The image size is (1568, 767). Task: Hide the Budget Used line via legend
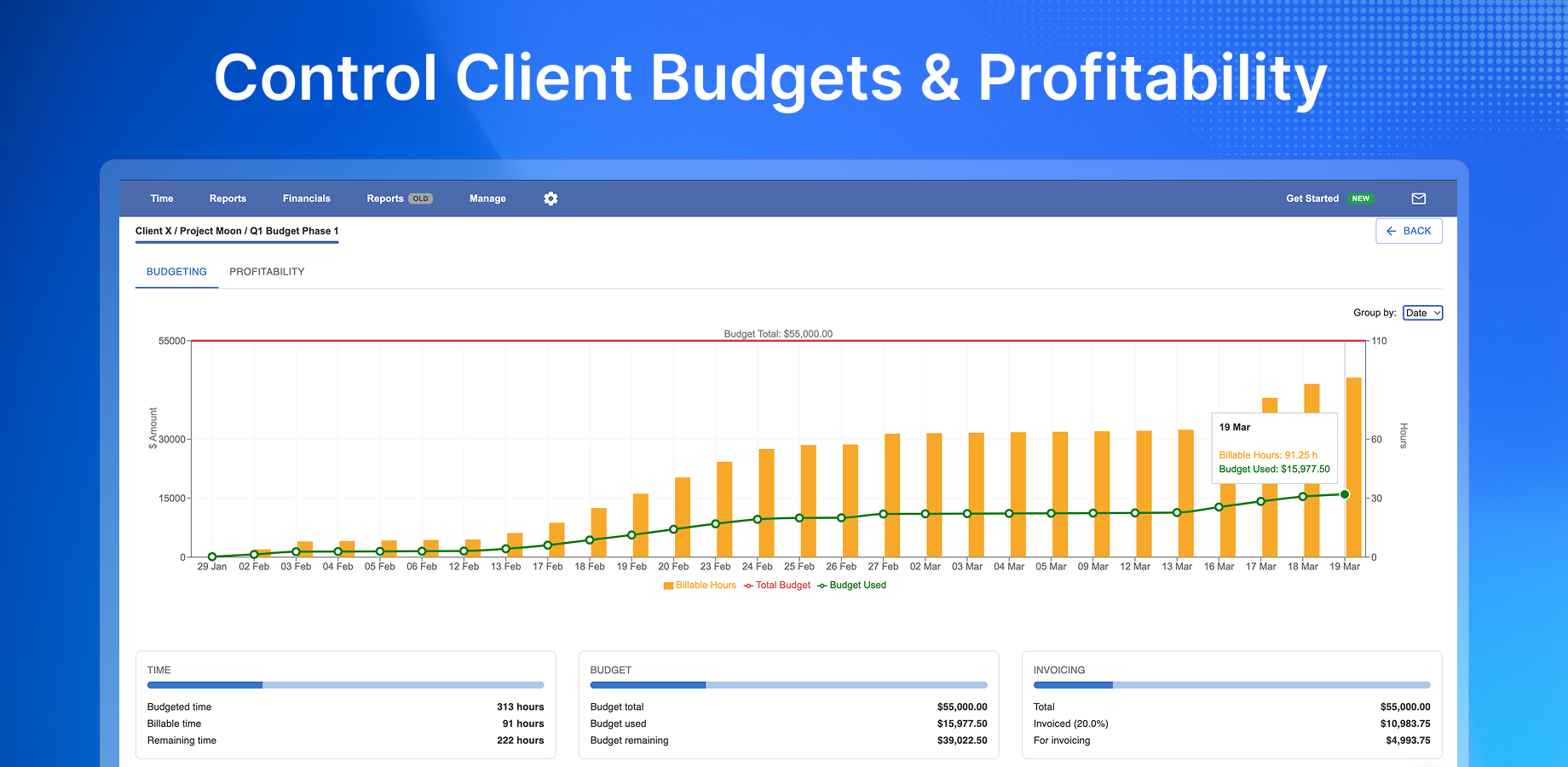coord(856,585)
